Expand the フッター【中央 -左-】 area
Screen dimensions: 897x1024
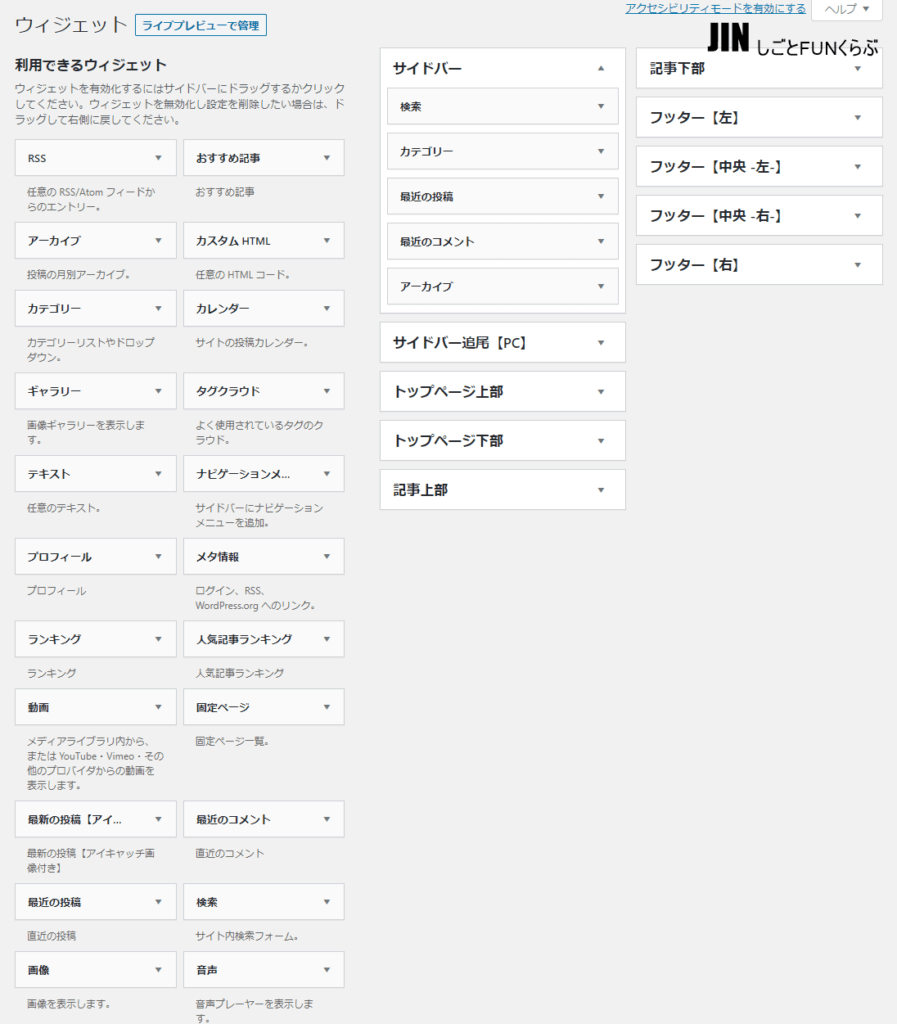tap(858, 167)
